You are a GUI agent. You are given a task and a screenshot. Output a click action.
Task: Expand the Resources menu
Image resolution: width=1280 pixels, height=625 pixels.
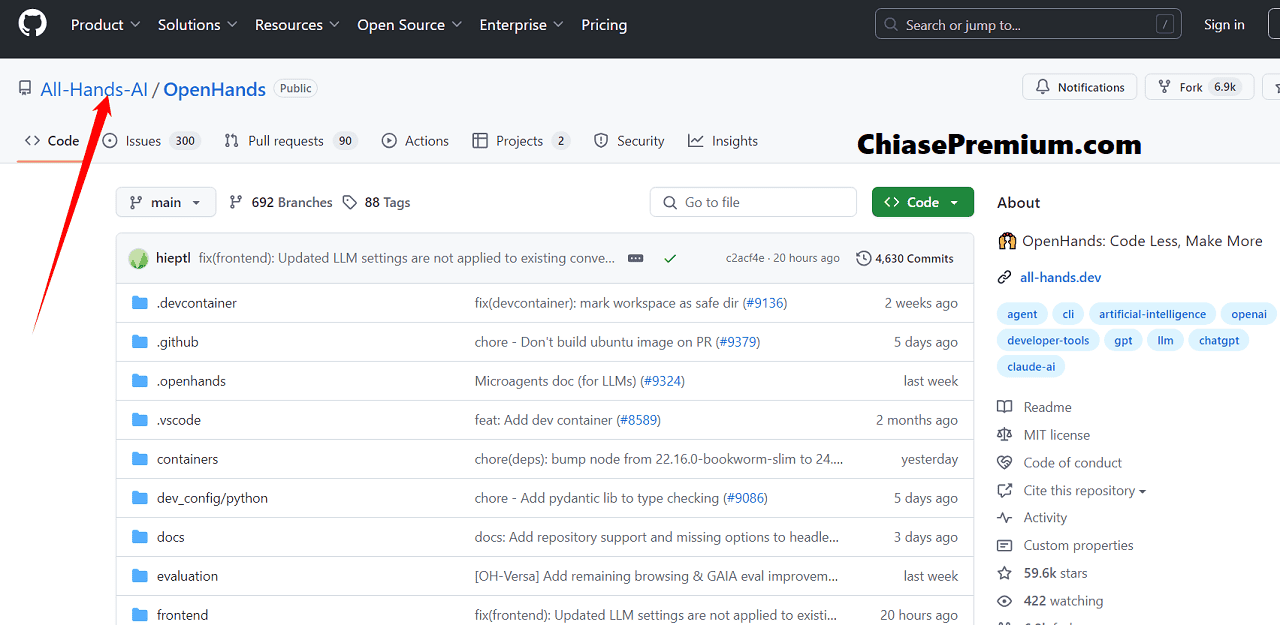pos(297,24)
